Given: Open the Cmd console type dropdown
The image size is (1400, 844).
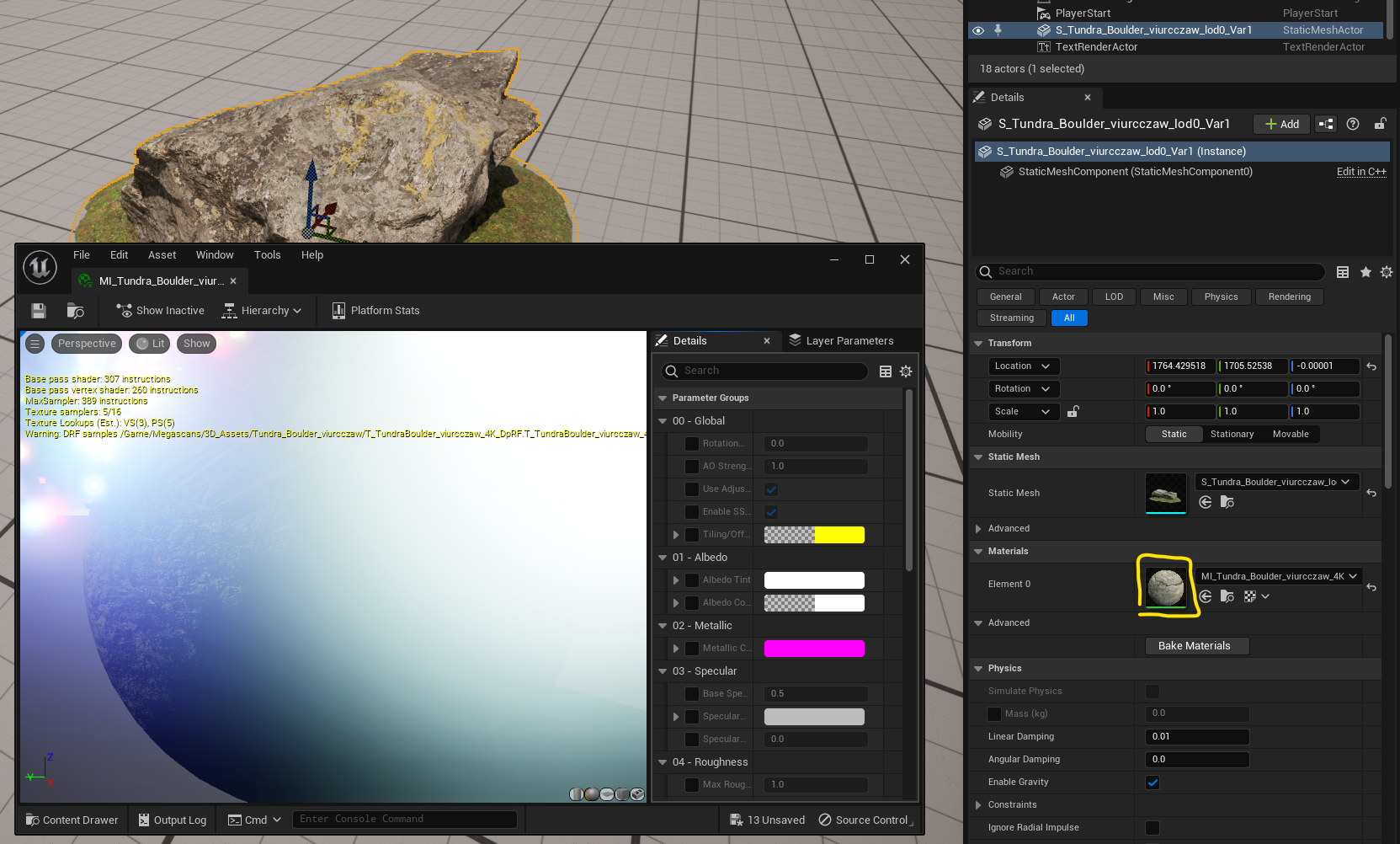Looking at the screenshot, I should point(254,820).
